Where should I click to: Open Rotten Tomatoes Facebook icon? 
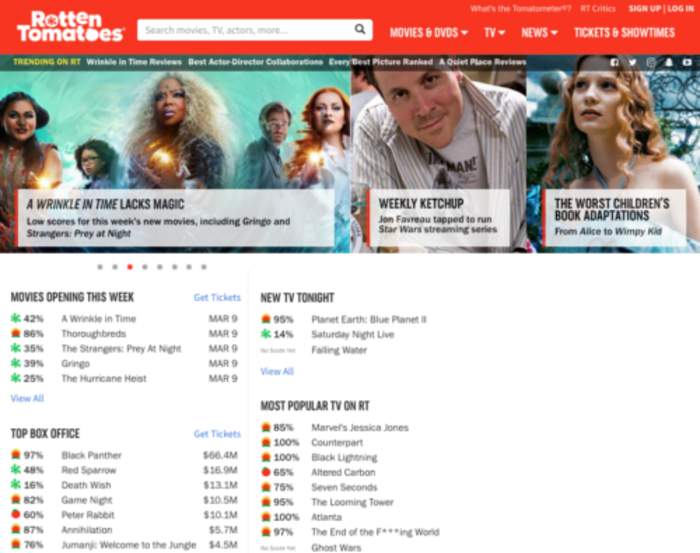(x=615, y=62)
